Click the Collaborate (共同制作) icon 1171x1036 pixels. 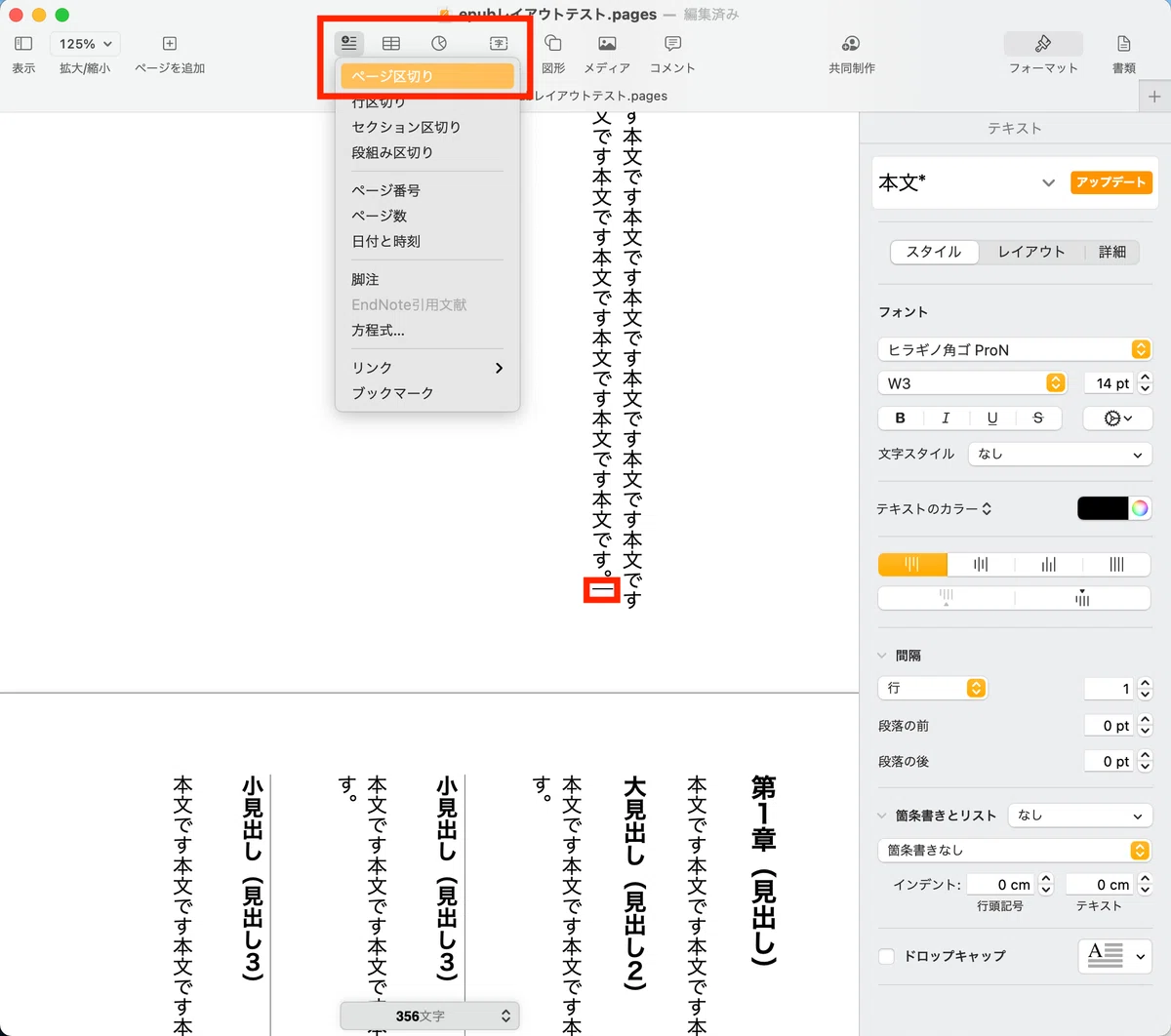pos(851,43)
